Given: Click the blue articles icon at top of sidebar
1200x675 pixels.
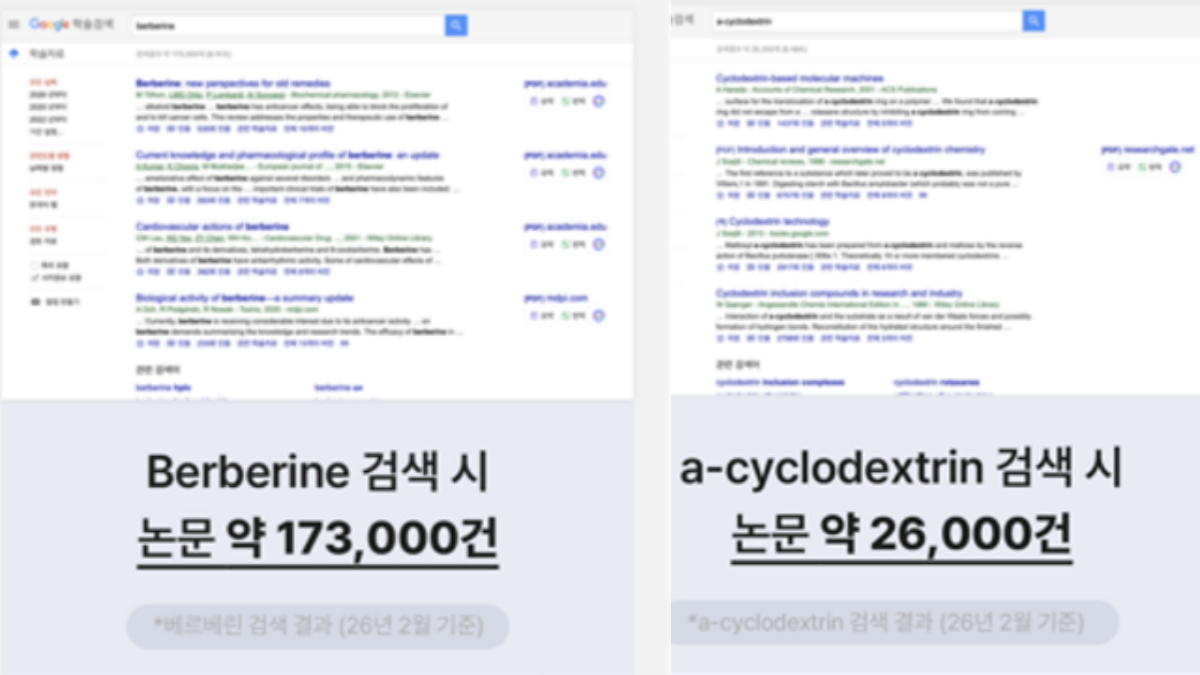Looking at the screenshot, I should click(14, 54).
